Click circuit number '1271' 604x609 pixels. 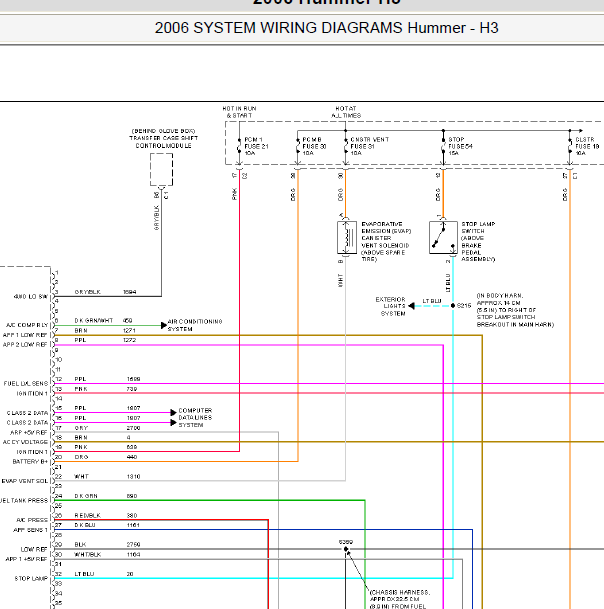(129, 331)
